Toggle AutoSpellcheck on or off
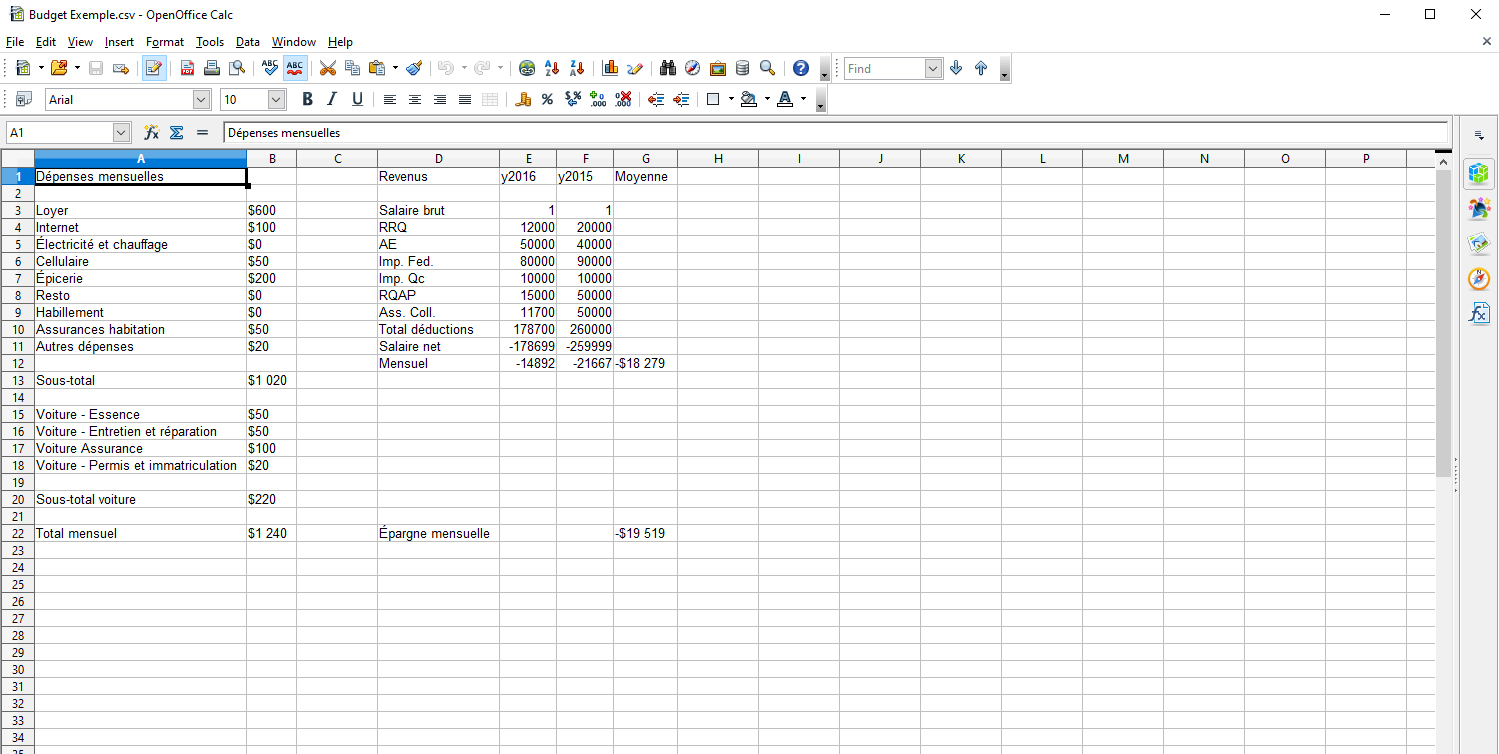The width and height of the screenshot is (1499, 754). pos(295,69)
